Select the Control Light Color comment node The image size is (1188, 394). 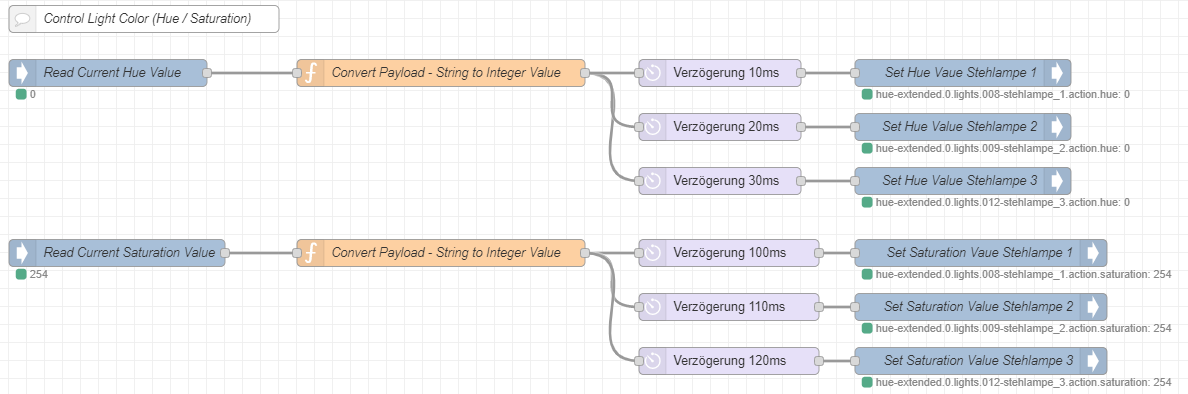point(144,19)
